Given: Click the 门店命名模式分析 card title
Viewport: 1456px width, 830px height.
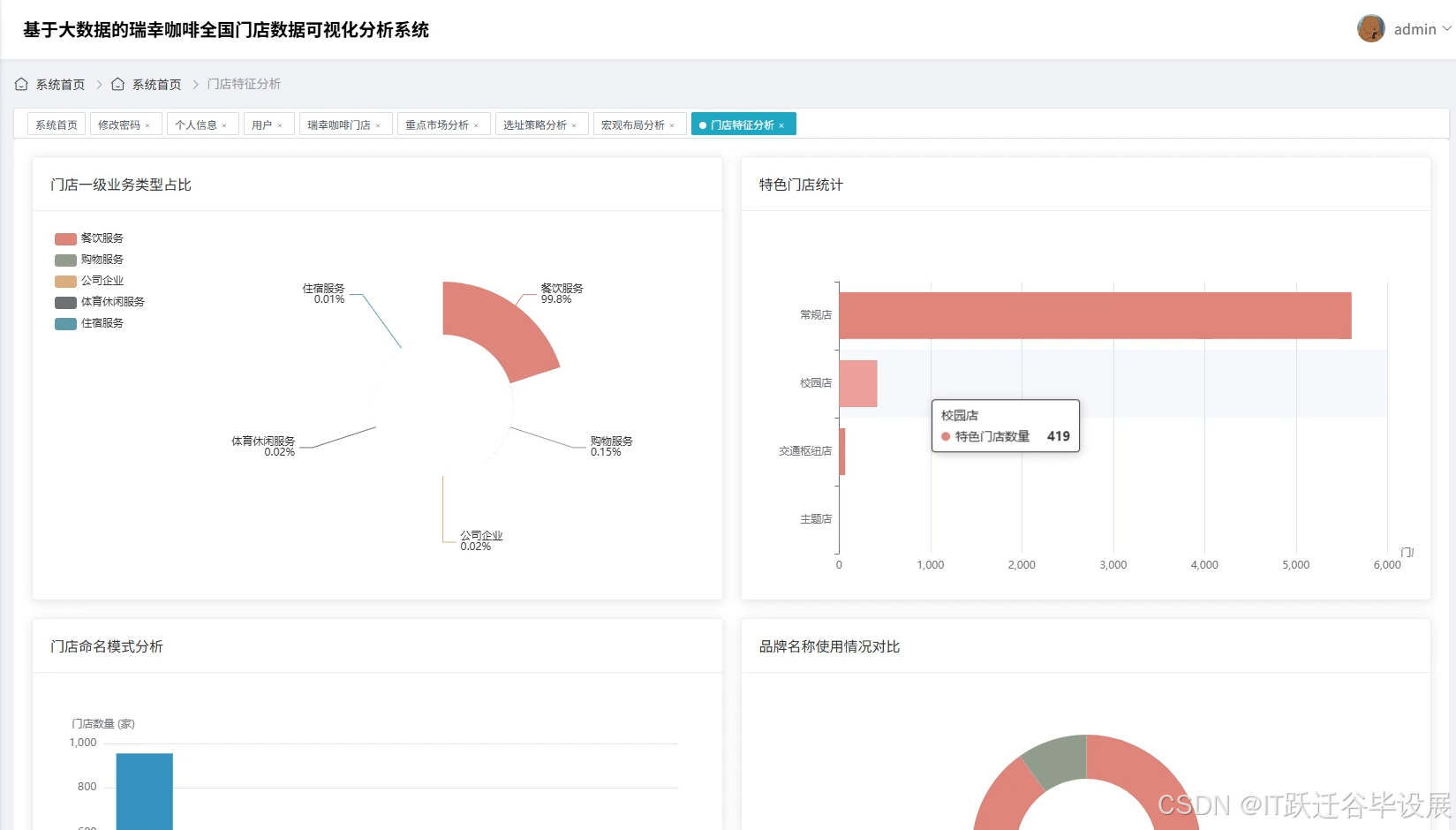Looking at the screenshot, I should (x=107, y=646).
